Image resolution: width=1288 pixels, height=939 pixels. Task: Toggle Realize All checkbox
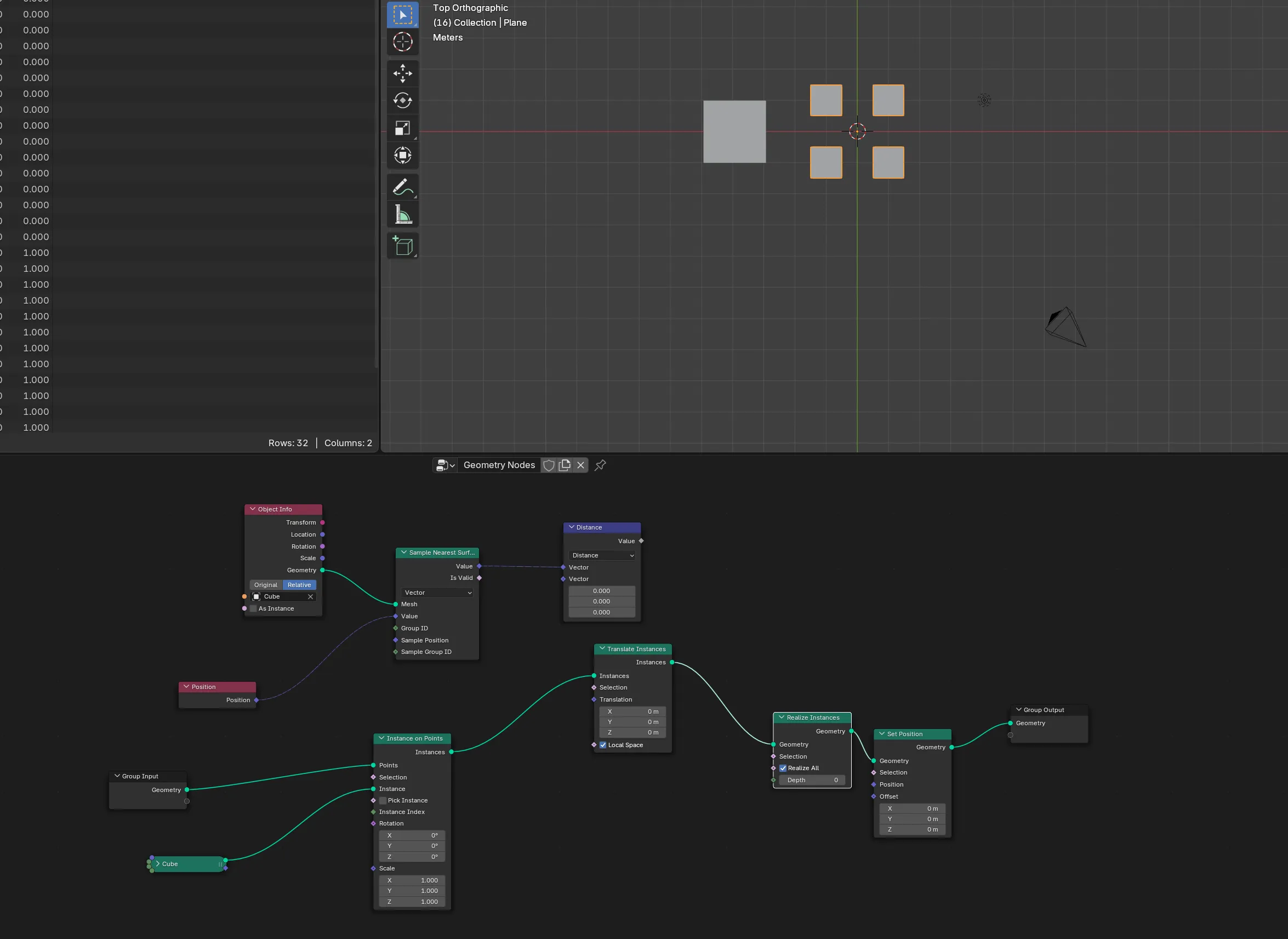pos(783,769)
